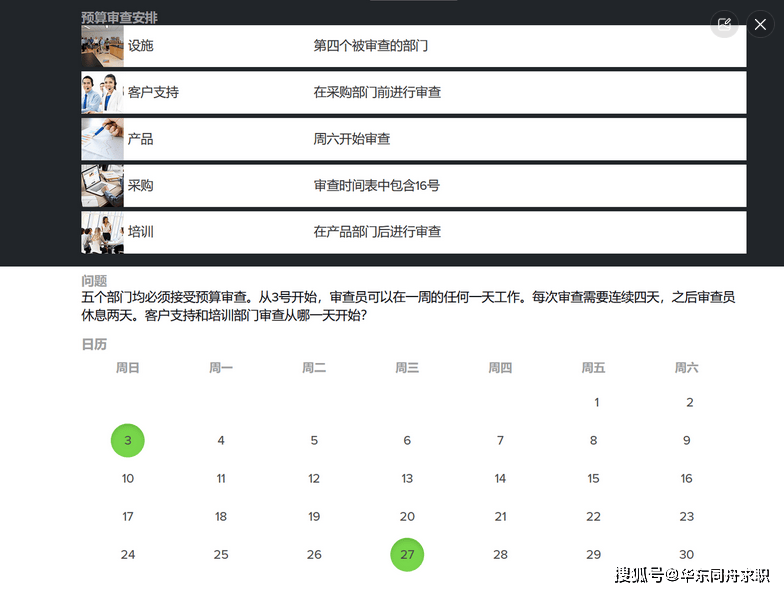
Task: Select date 17 on the calendar
Action: pos(128,516)
